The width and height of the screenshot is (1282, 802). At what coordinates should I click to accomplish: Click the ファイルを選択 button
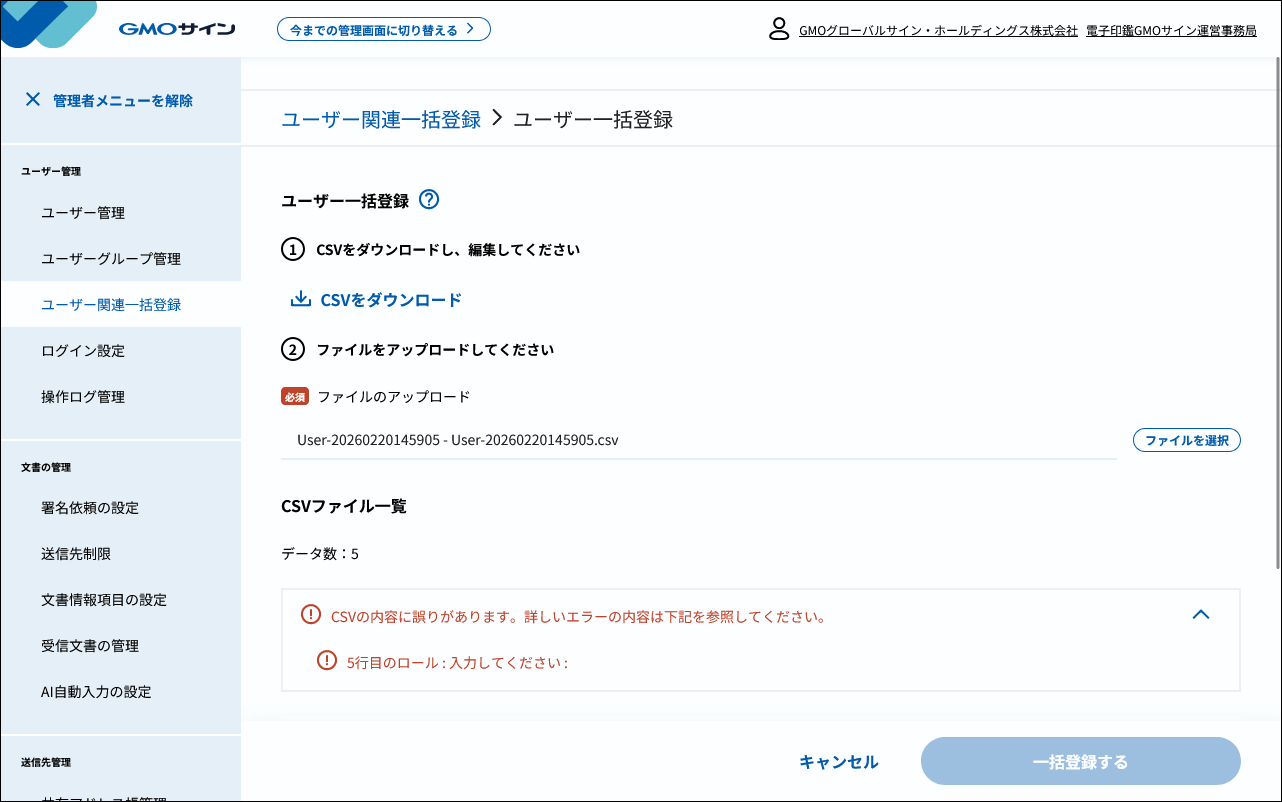point(1186,440)
